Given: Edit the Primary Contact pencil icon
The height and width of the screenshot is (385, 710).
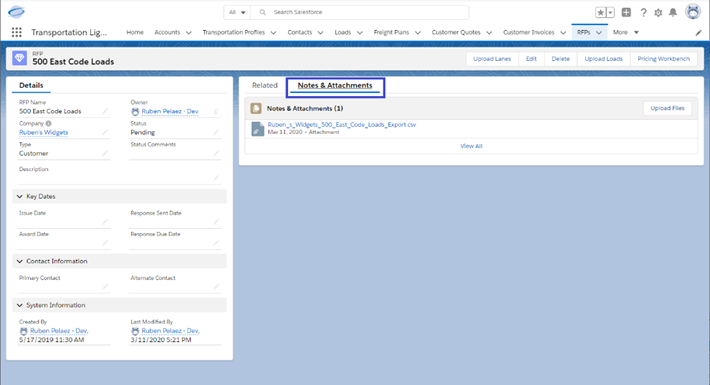Looking at the screenshot, I should click(x=105, y=287).
